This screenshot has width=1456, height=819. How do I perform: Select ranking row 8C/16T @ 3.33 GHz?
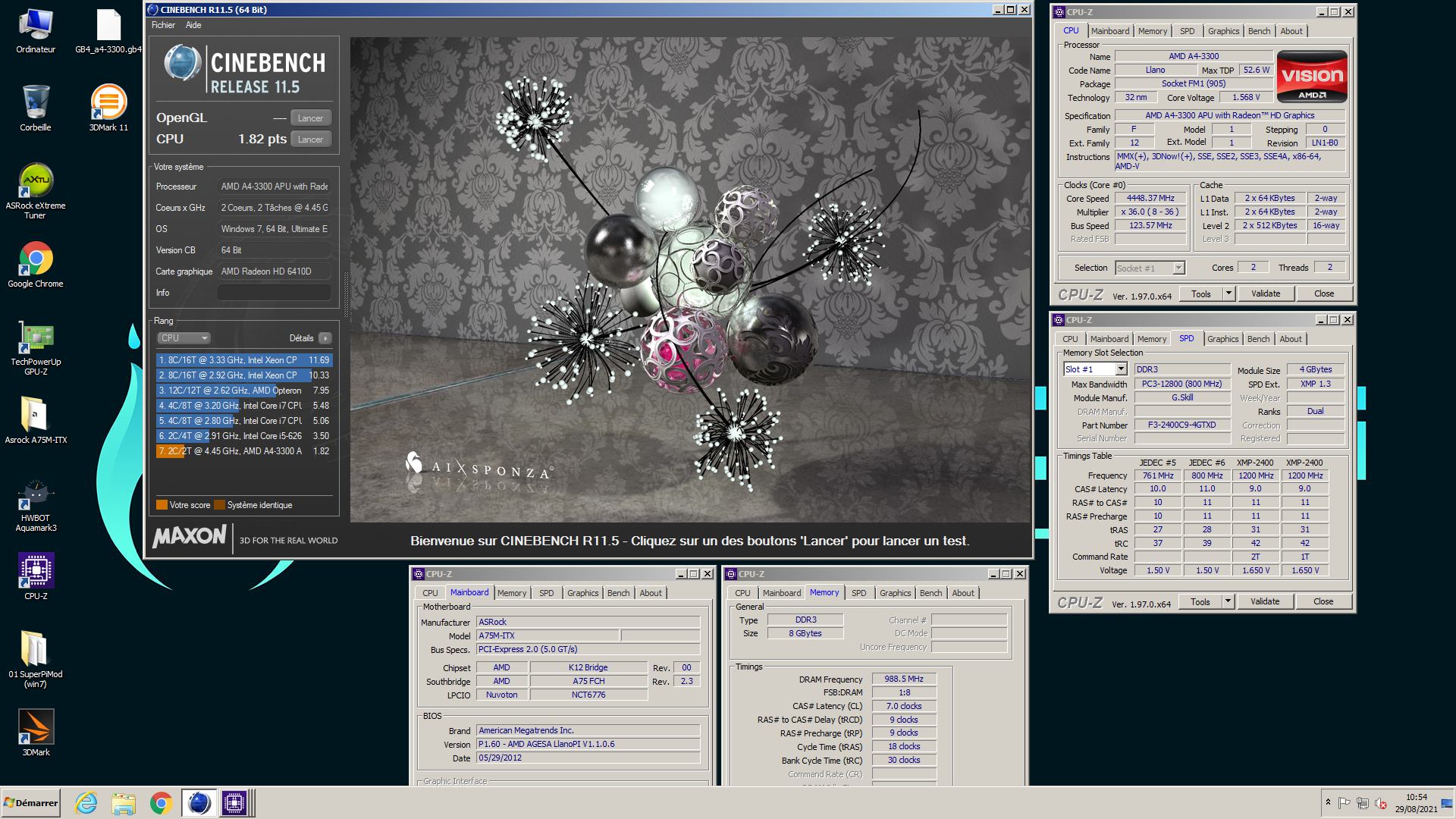click(244, 360)
